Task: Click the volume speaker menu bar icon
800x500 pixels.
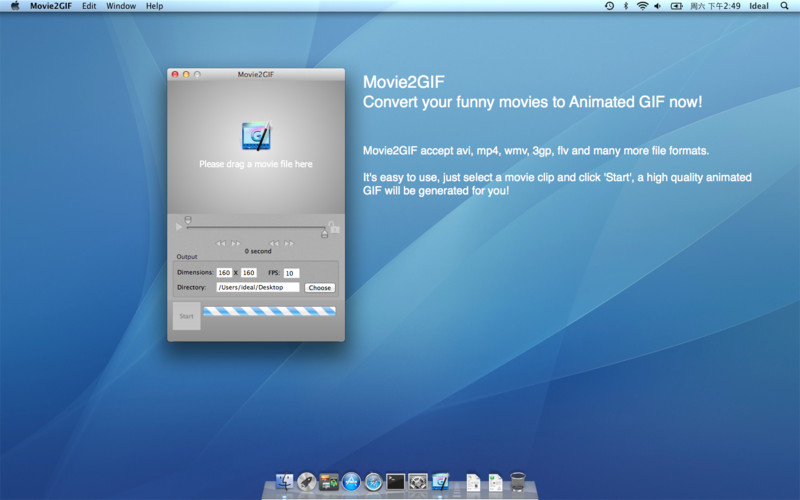Action: point(658,6)
